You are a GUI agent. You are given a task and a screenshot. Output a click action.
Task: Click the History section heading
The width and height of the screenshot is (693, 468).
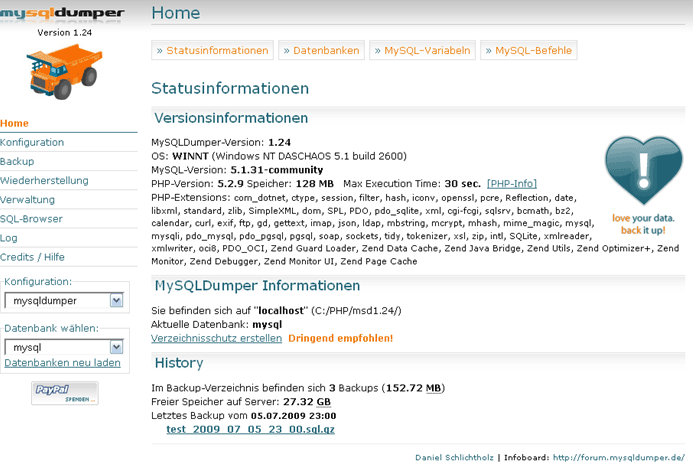(x=179, y=363)
